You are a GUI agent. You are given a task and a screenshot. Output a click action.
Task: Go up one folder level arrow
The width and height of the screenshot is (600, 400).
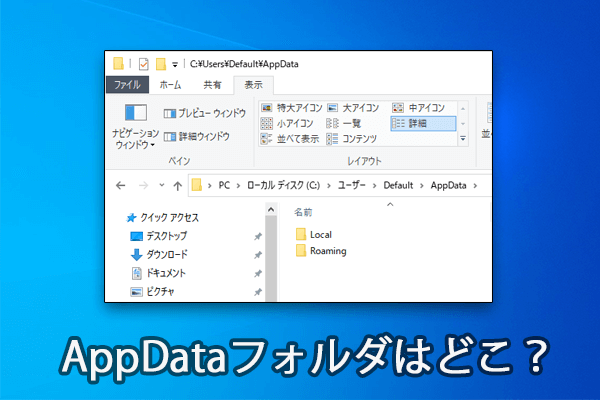point(176,185)
